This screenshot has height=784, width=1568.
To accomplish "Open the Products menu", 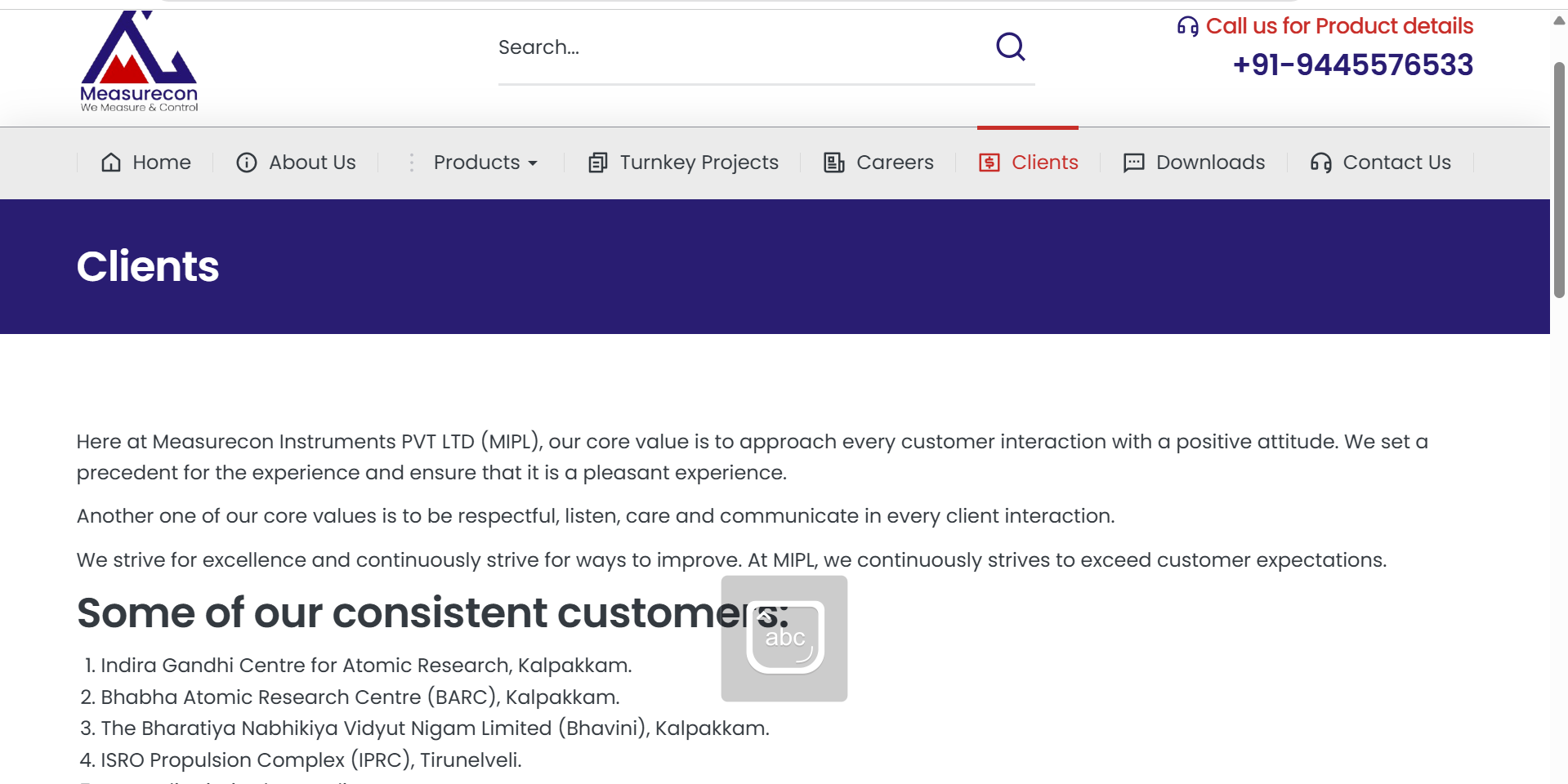I will pos(476,163).
